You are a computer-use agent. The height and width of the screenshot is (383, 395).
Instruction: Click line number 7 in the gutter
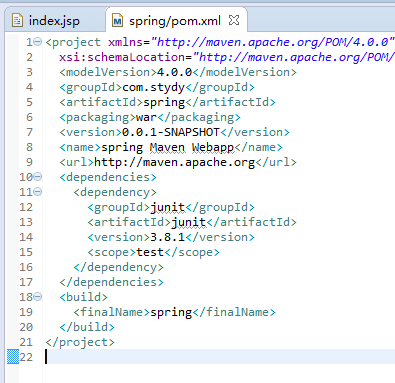click(x=29, y=132)
